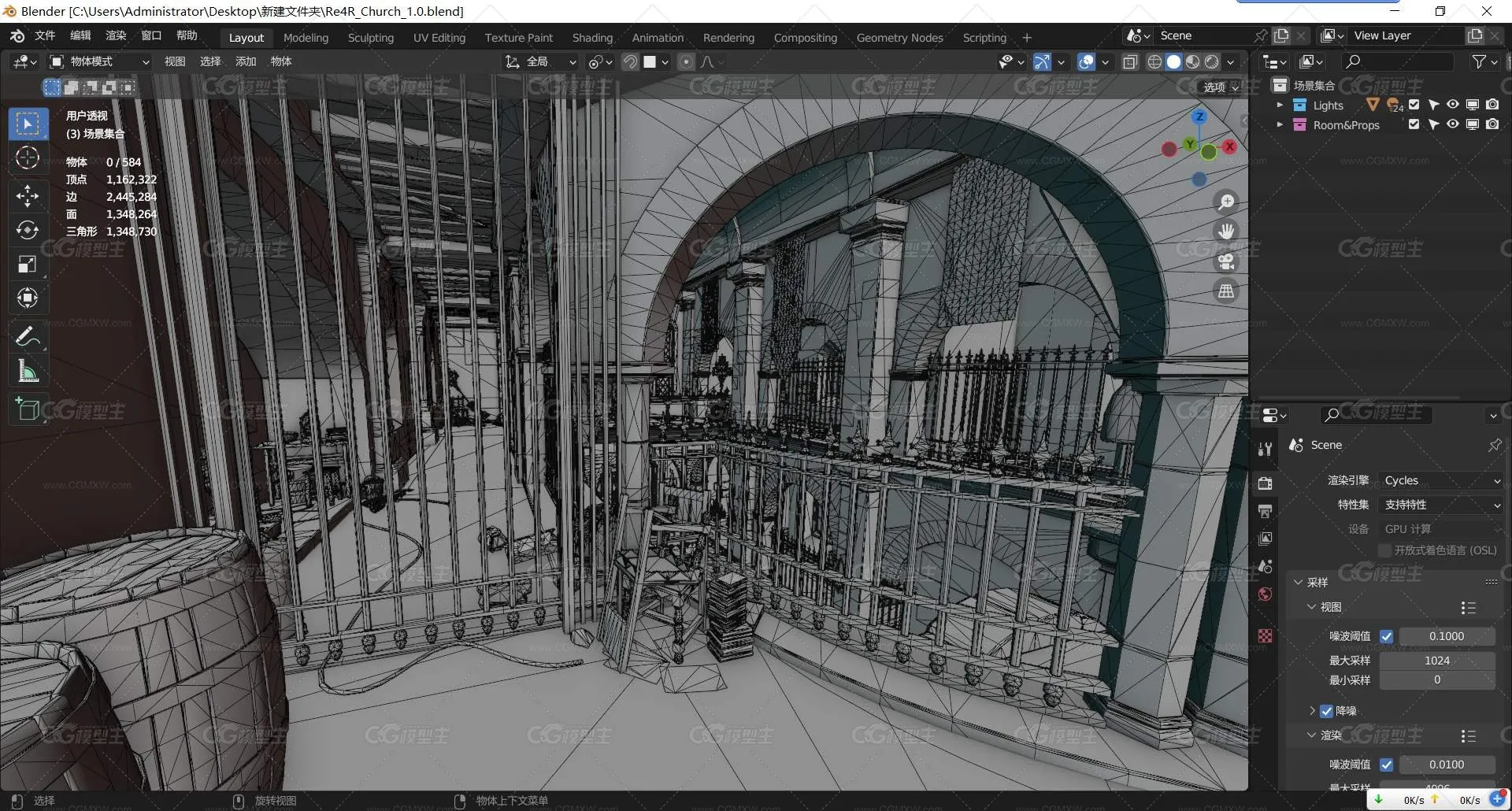Open the 渲染 Render menu in the top bar
1512x811 pixels.
[116, 35]
